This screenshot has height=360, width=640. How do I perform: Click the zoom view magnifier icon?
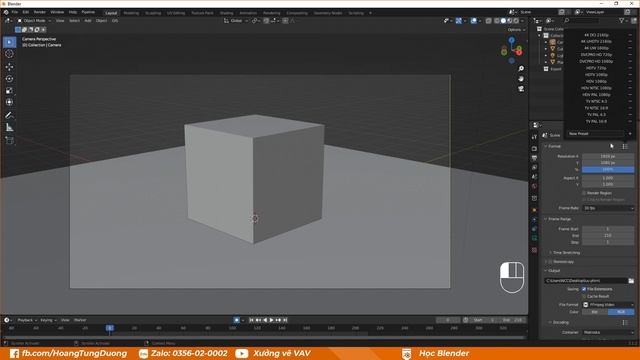521,69
